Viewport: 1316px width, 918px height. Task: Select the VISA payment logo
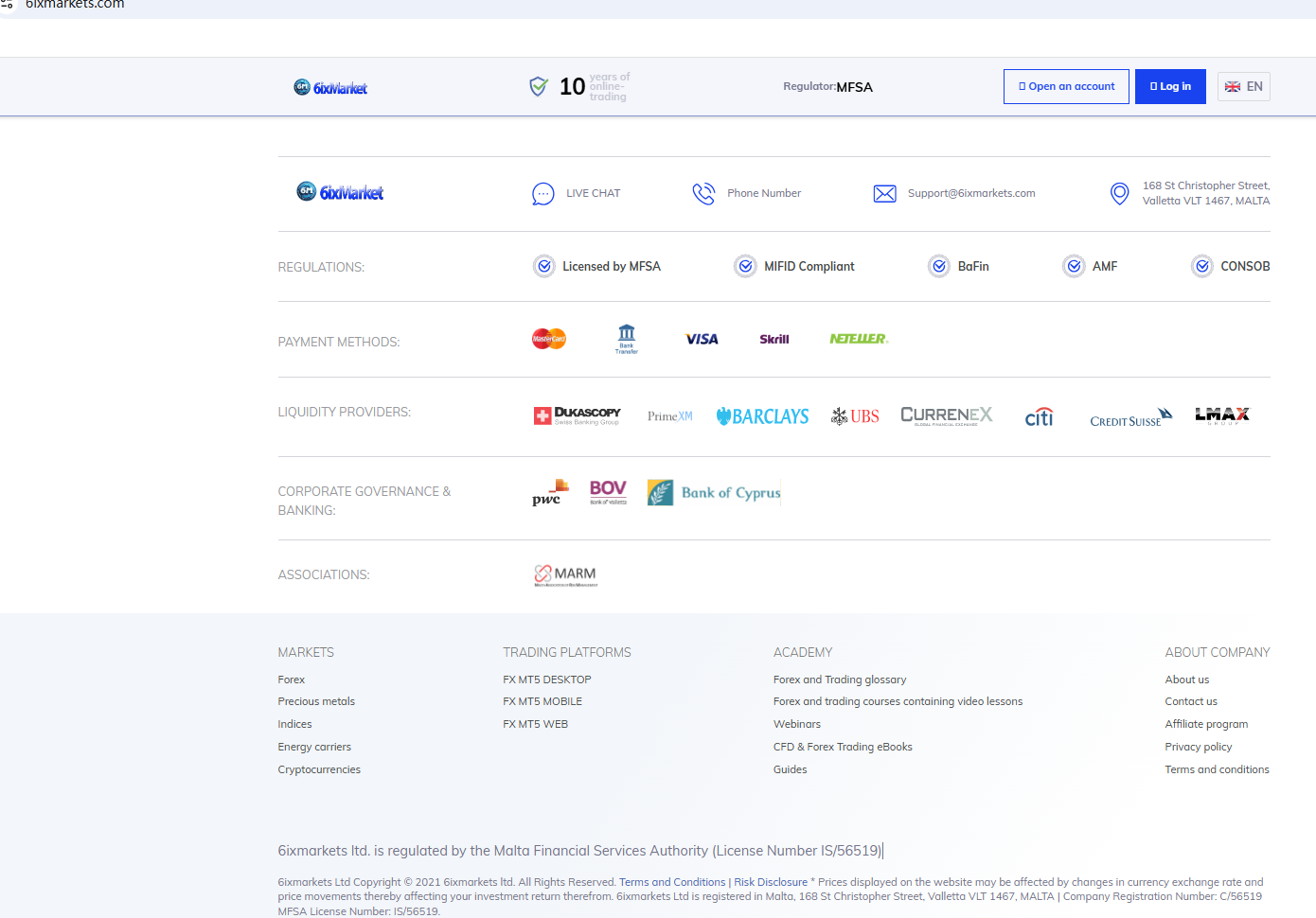(702, 339)
